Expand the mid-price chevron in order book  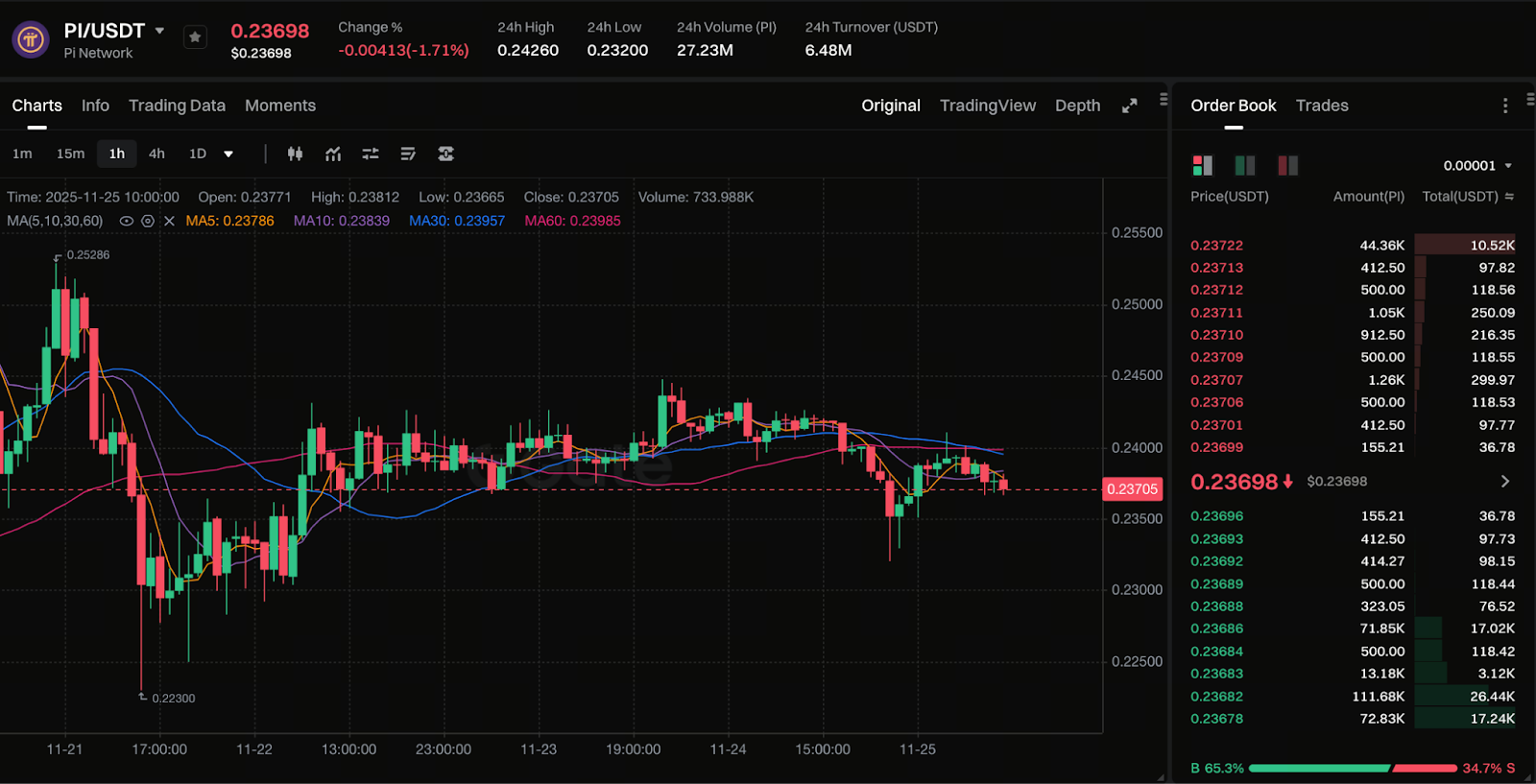click(x=1504, y=481)
